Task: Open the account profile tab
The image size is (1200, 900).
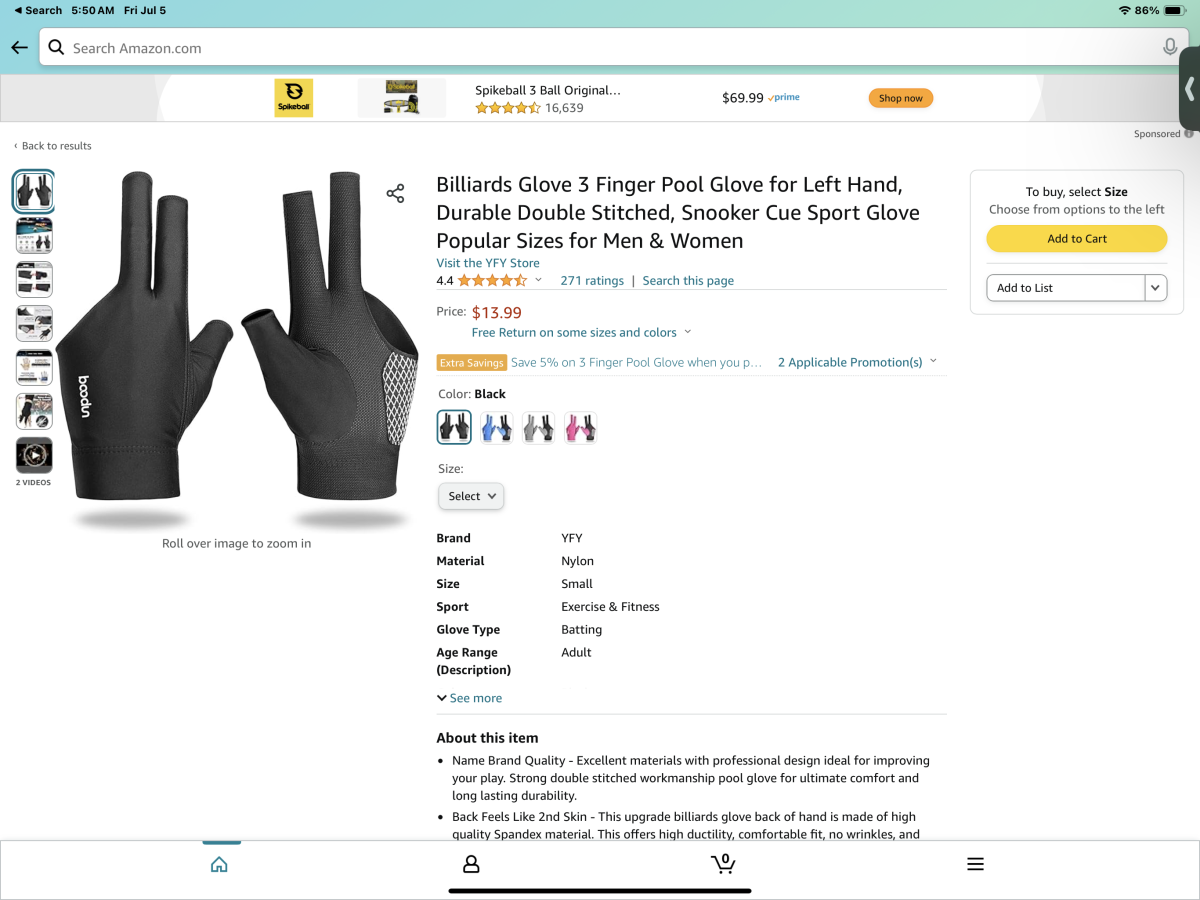Action: pyautogui.click(x=471, y=864)
